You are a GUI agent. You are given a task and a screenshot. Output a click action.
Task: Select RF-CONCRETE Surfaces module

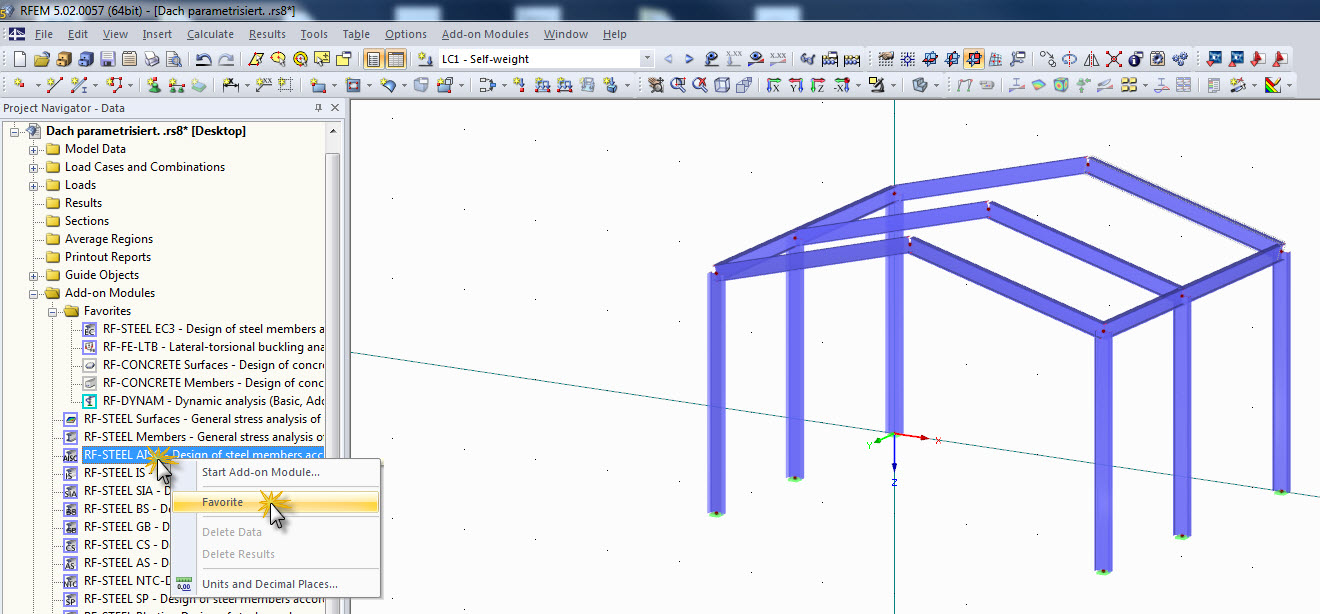tap(213, 365)
